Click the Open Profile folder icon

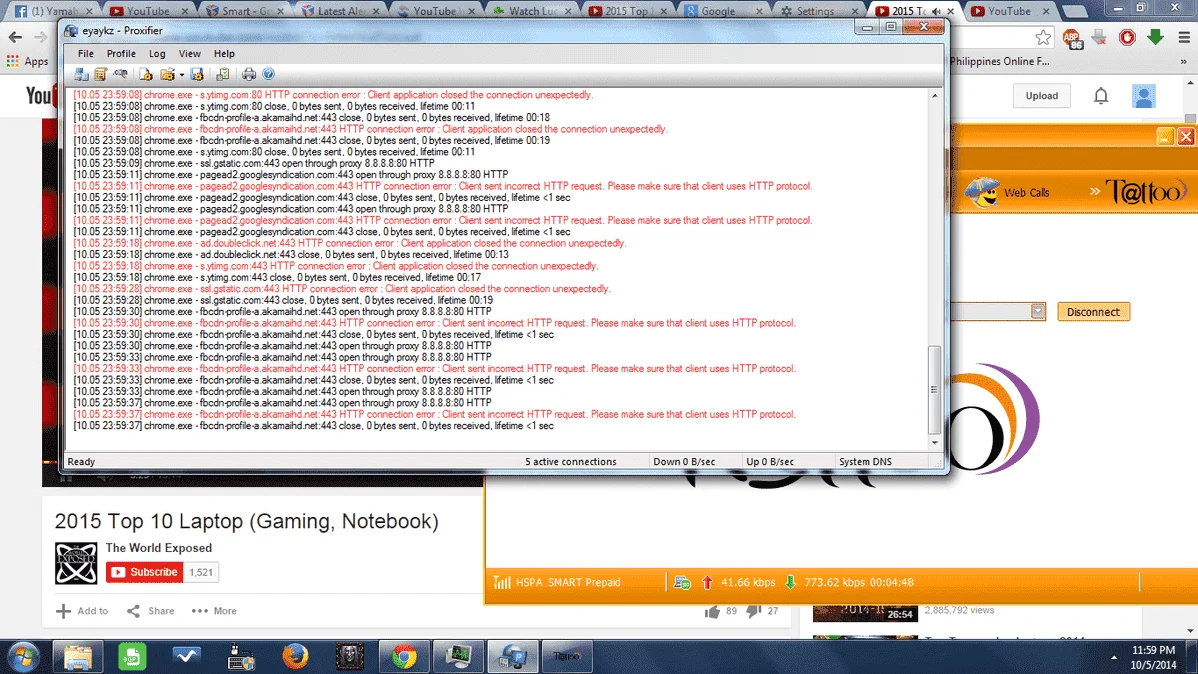click(167, 74)
